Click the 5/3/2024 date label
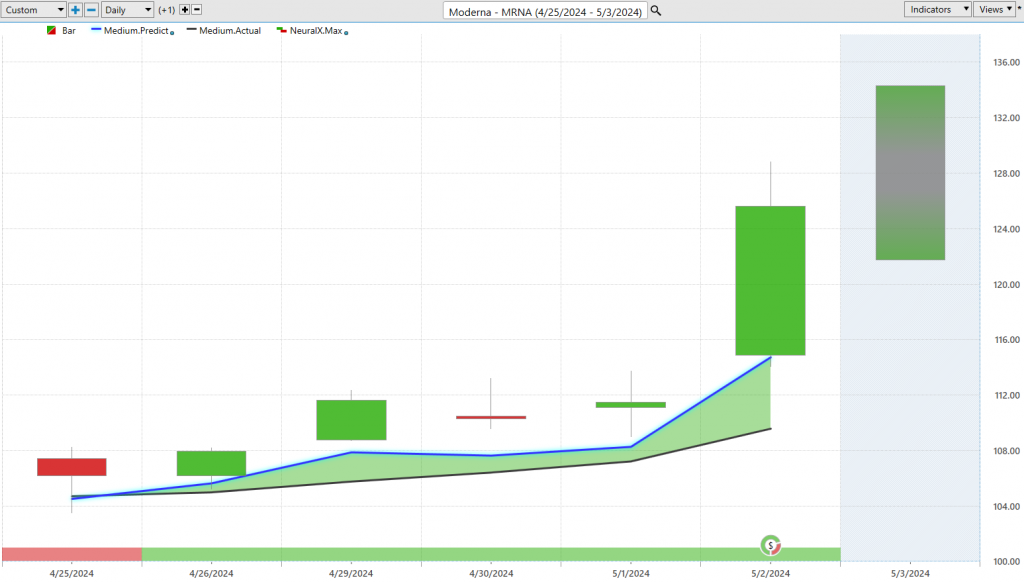This screenshot has height=582, width=1024. tap(910, 574)
